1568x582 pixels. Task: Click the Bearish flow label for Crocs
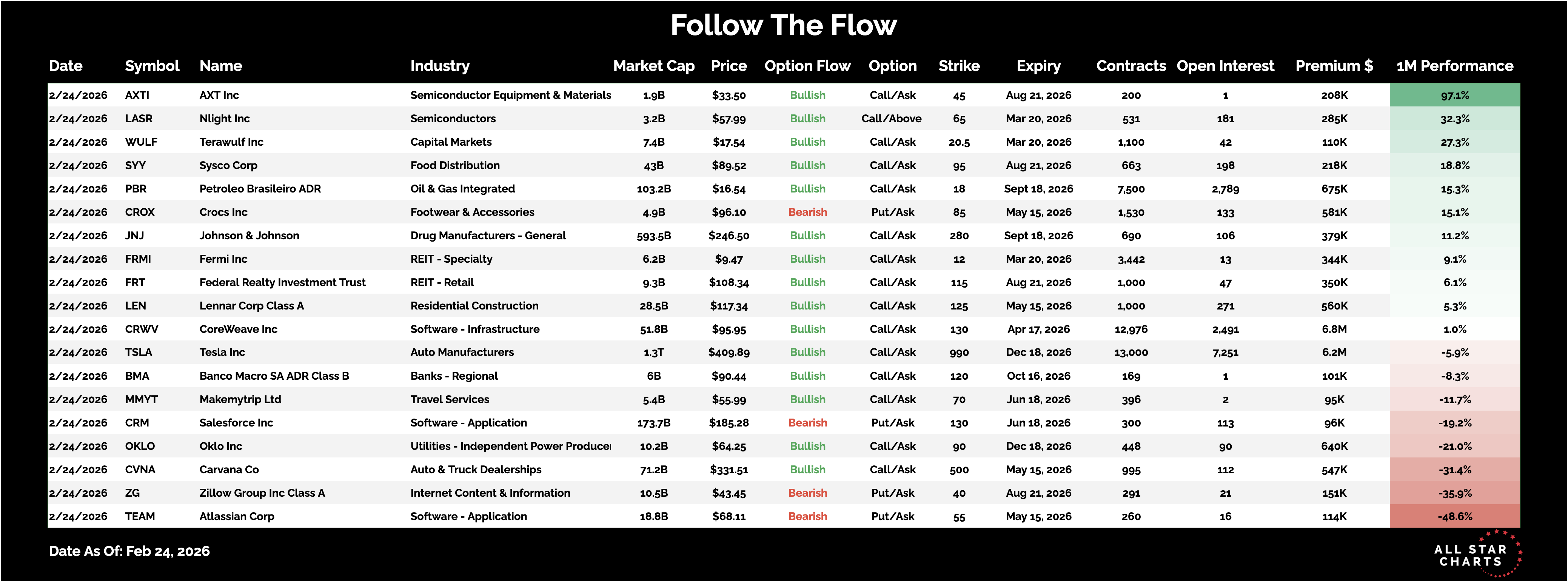(x=807, y=212)
